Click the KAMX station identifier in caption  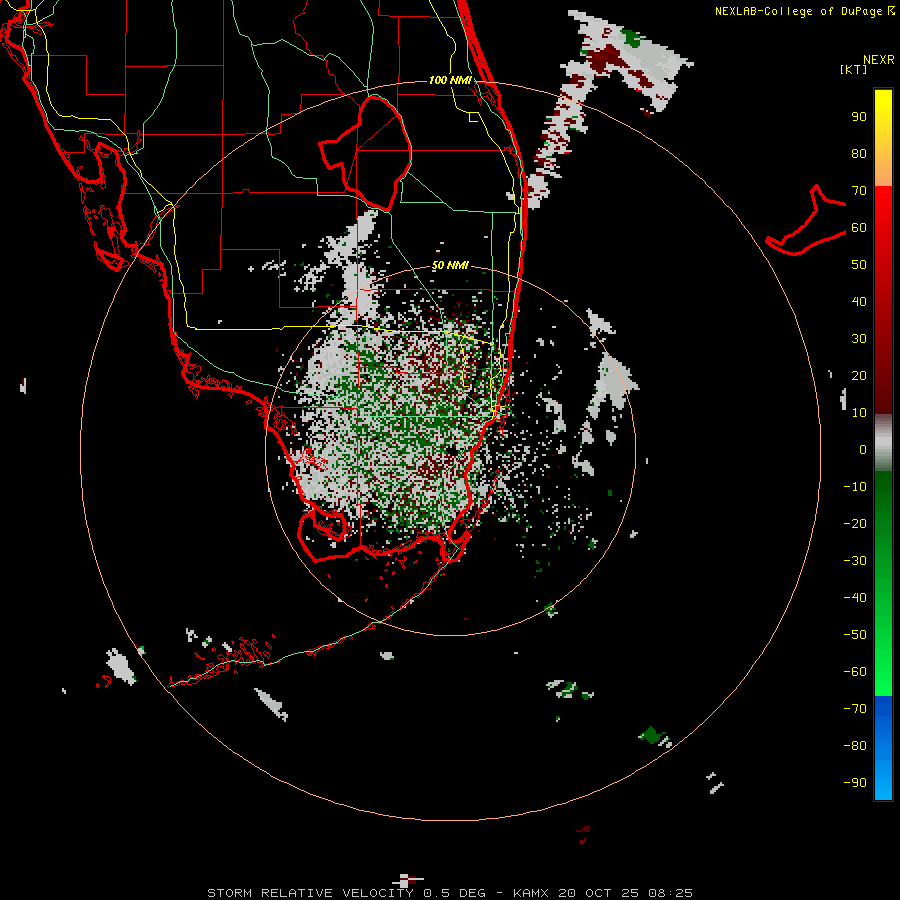click(531, 893)
